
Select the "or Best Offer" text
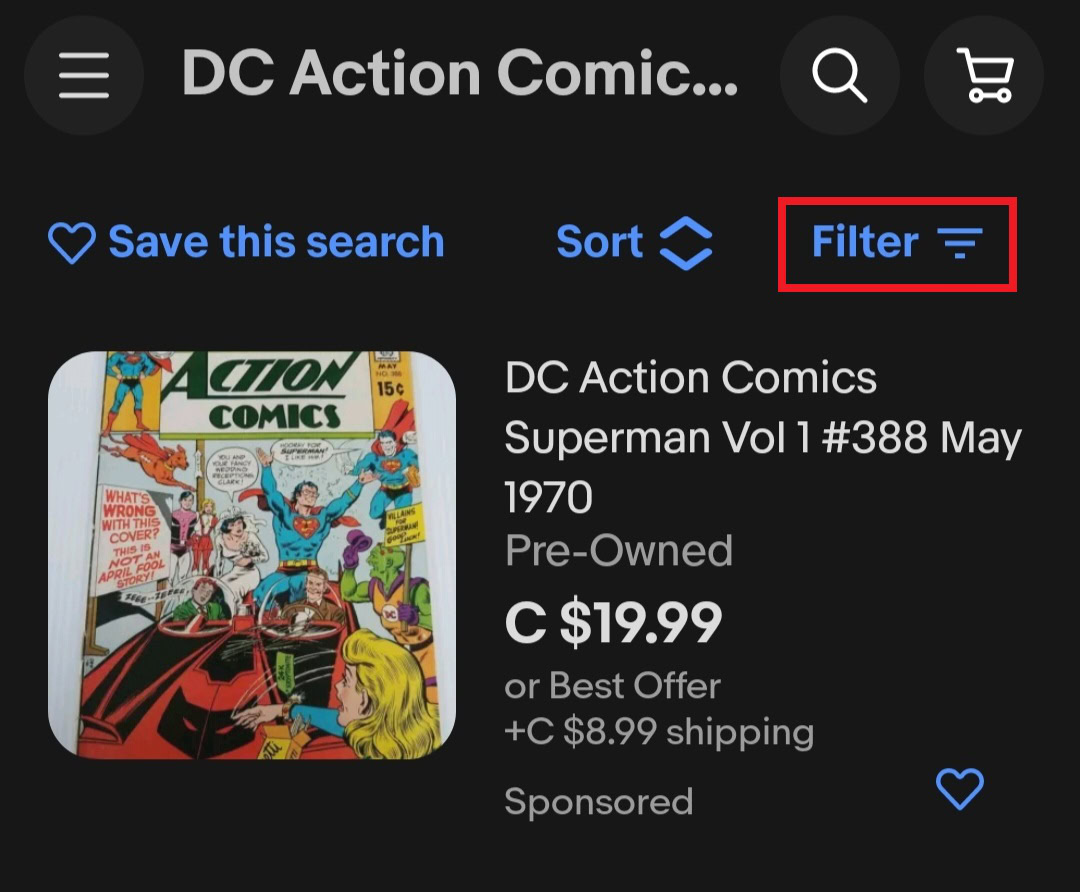click(612, 686)
